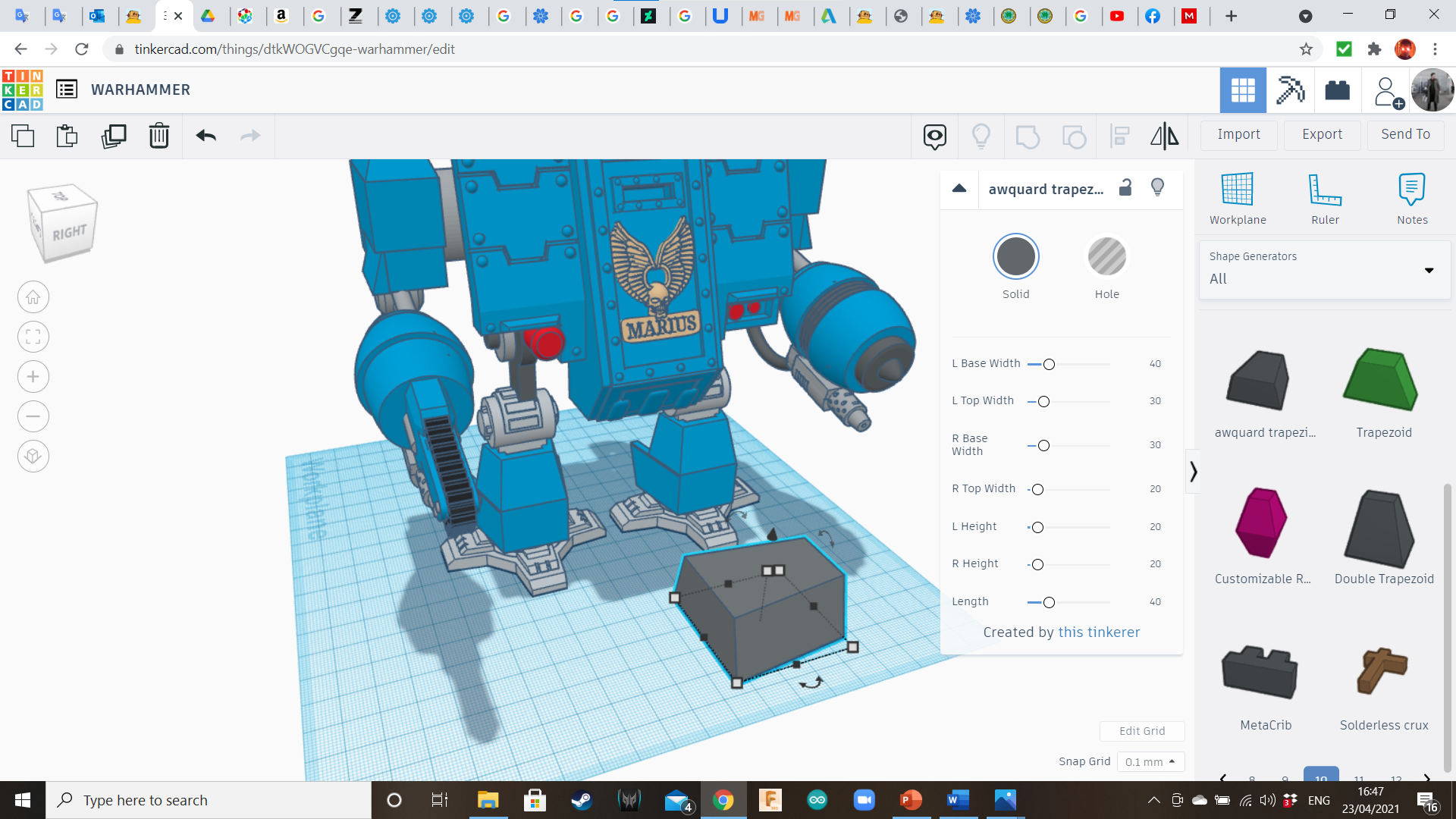Open File Explorer from the taskbar

[488, 800]
